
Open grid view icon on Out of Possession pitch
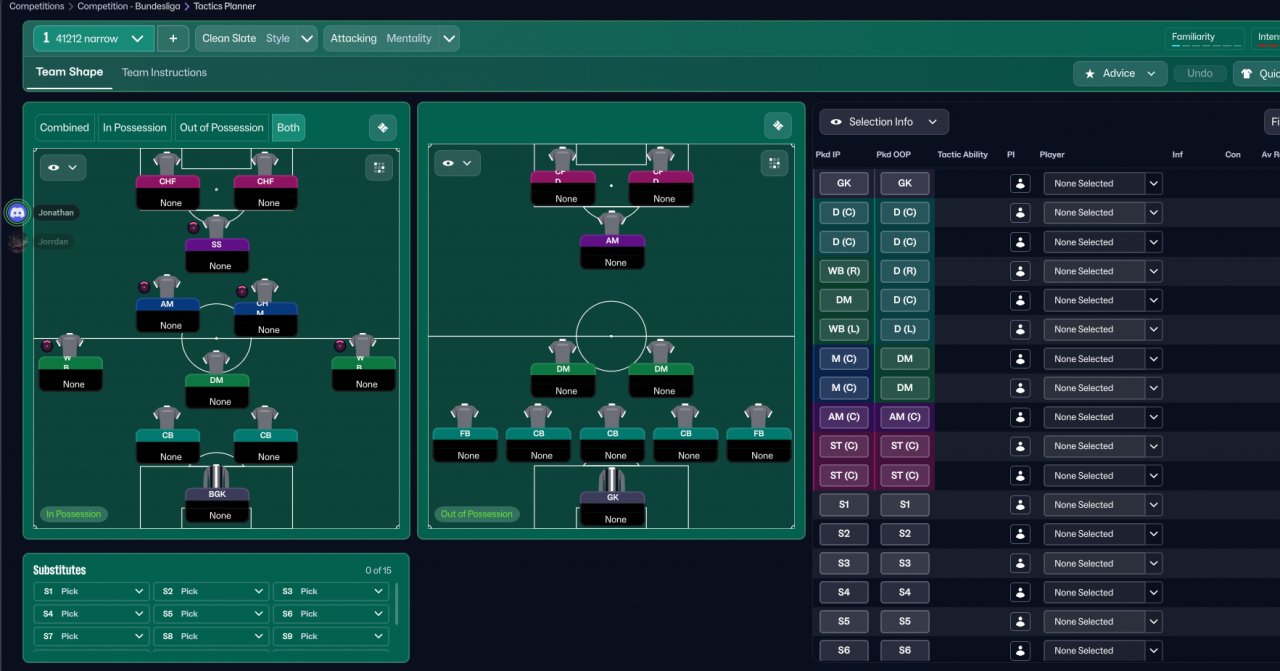(774, 163)
